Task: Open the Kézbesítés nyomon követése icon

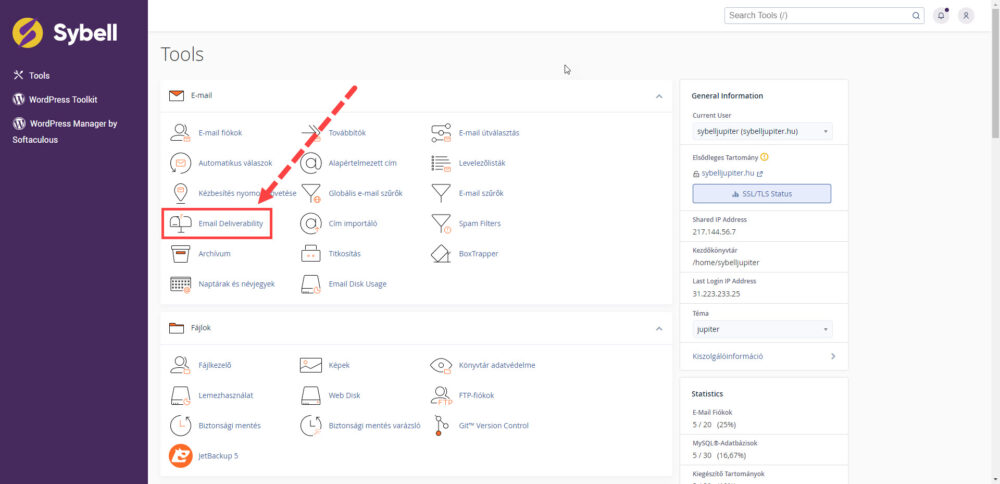Action: pos(180,193)
